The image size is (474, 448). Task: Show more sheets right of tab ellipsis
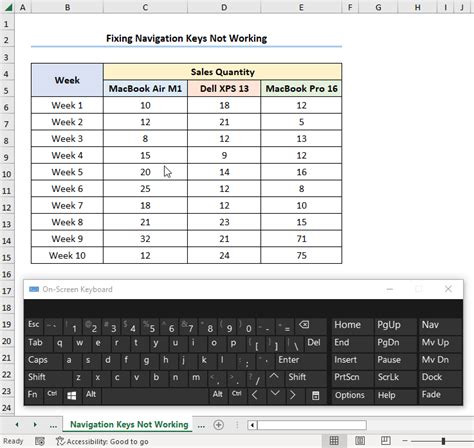pyautogui.click(x=201, y=426)
